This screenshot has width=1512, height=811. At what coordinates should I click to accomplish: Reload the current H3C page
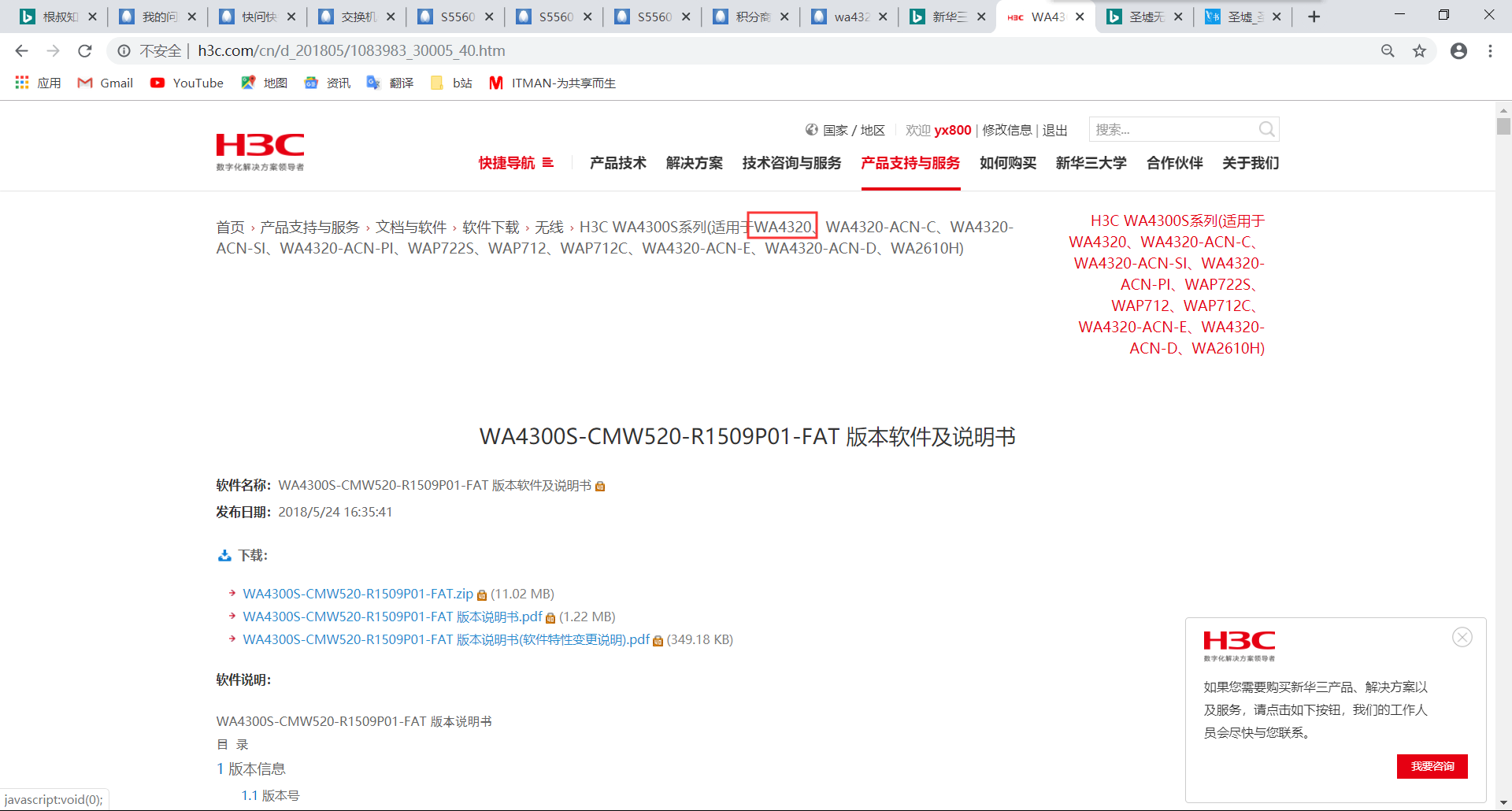pos(85,51)
